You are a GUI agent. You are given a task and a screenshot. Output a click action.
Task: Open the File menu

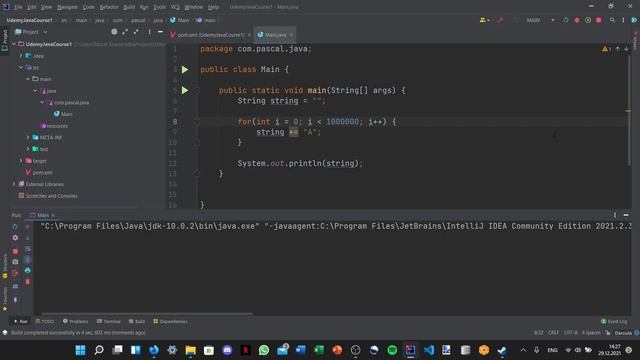pyautogui.click(x=18, y=7)
